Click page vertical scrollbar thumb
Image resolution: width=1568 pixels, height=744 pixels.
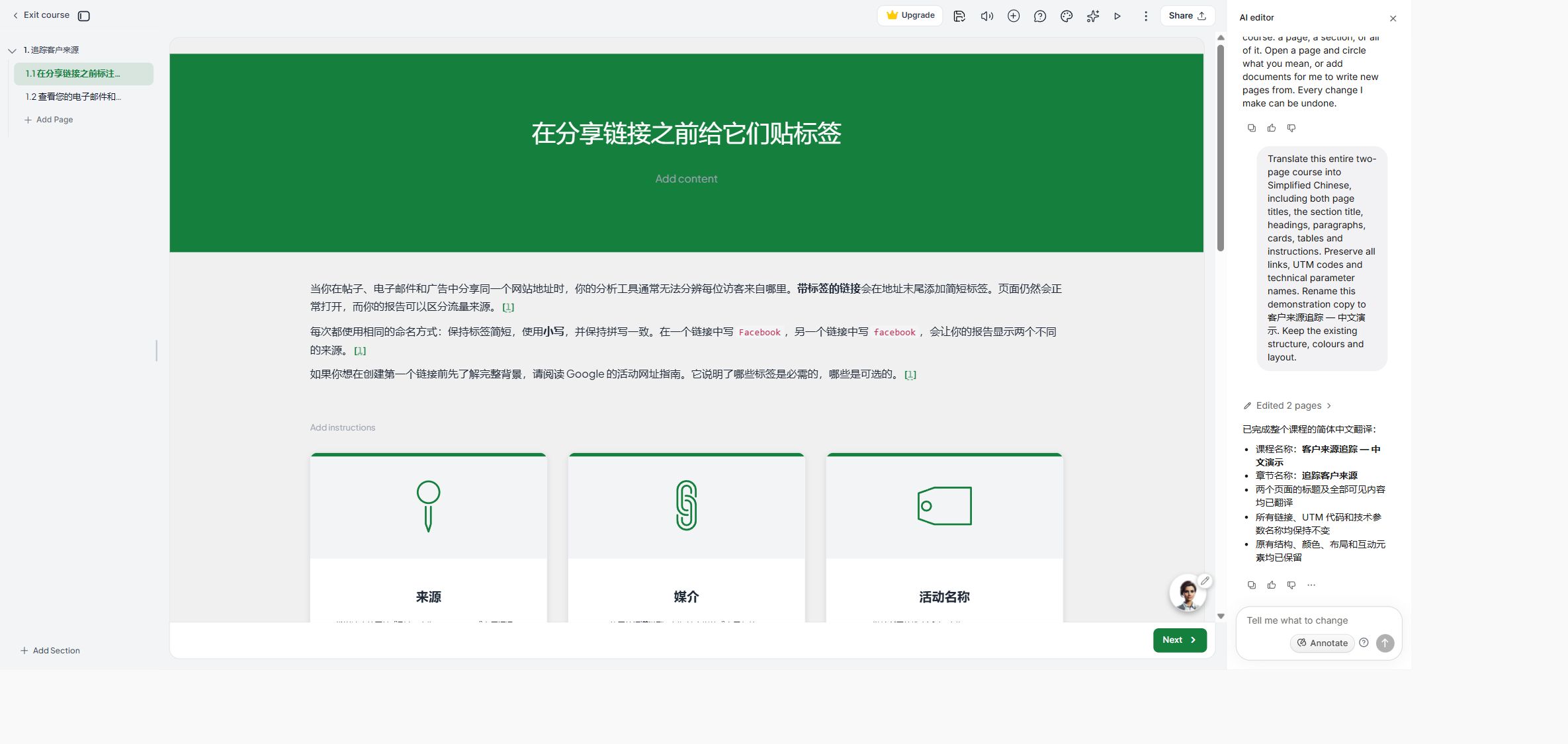[1221, 147]
